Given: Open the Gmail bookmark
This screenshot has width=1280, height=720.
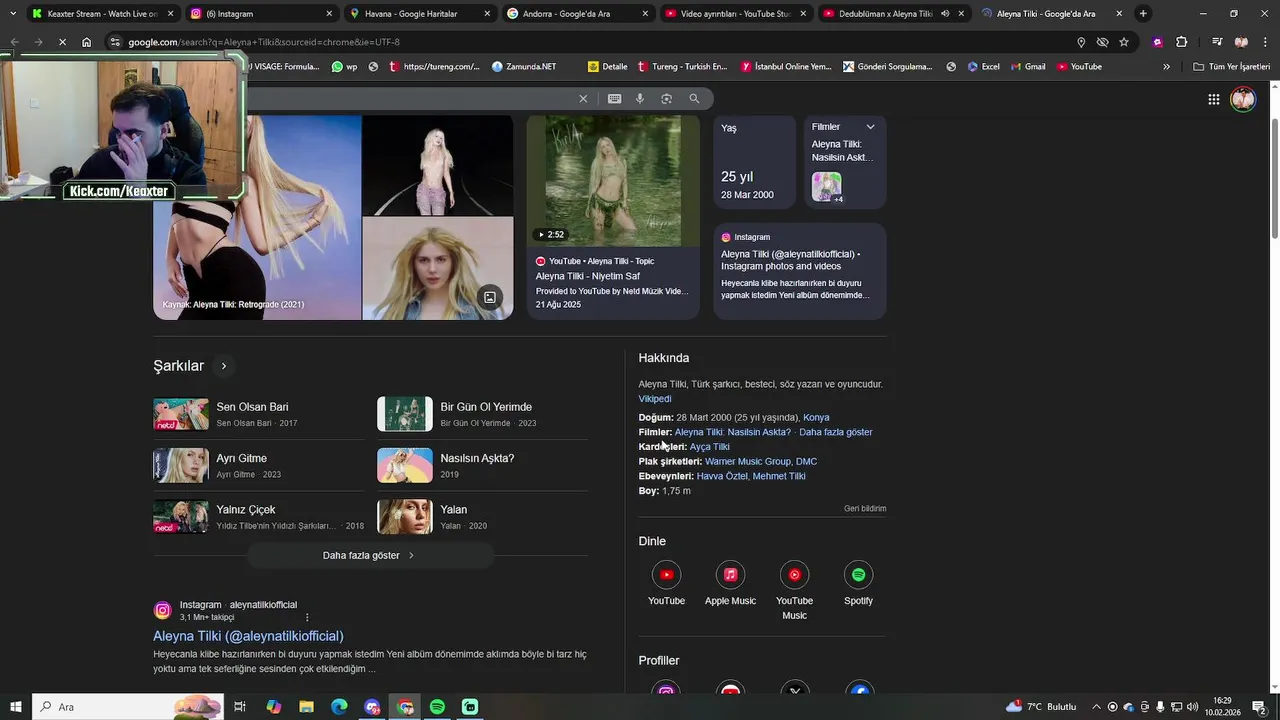Looking at the screenshot, I should (x=1027, y=67).
